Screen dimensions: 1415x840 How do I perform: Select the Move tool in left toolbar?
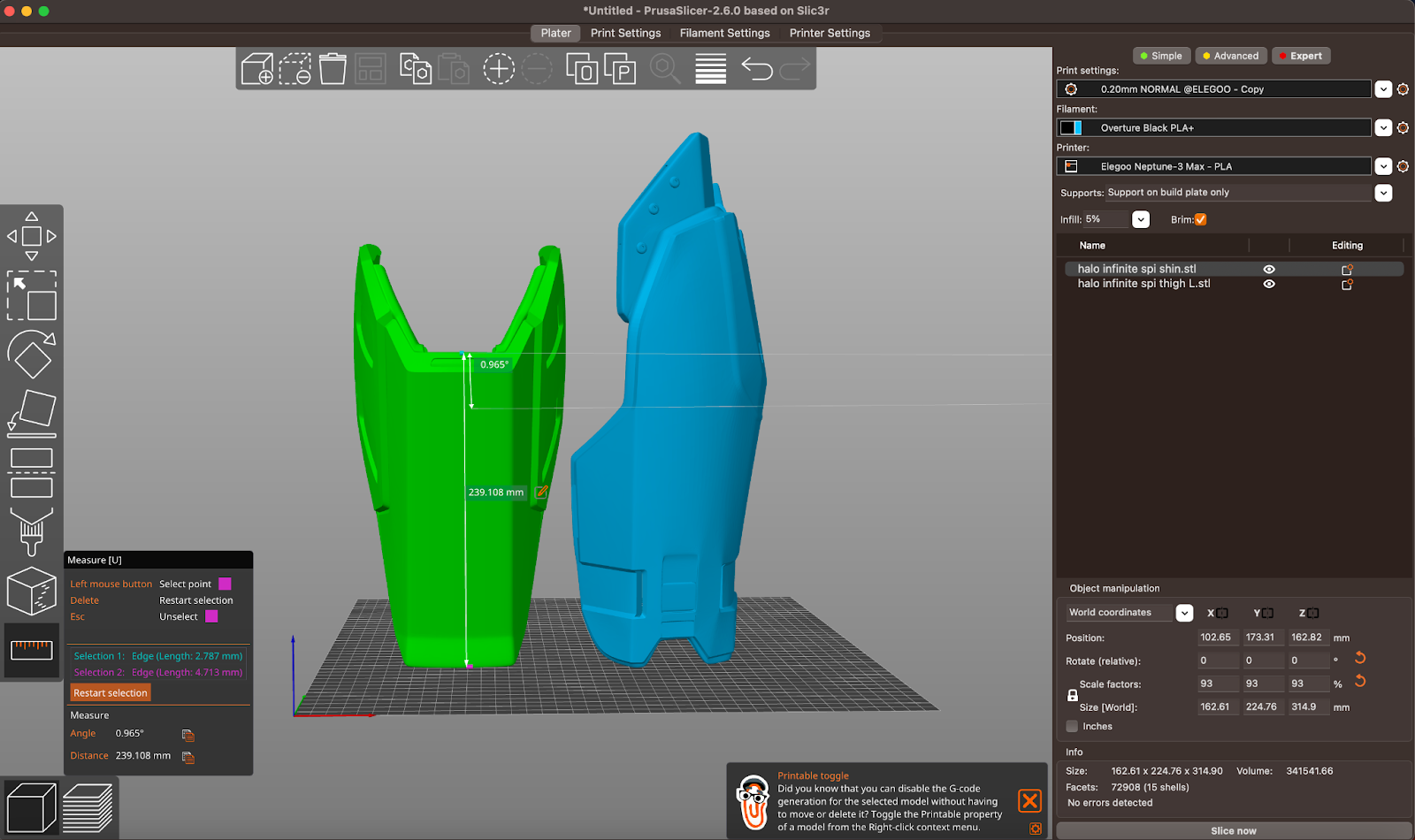click(32, 236)
